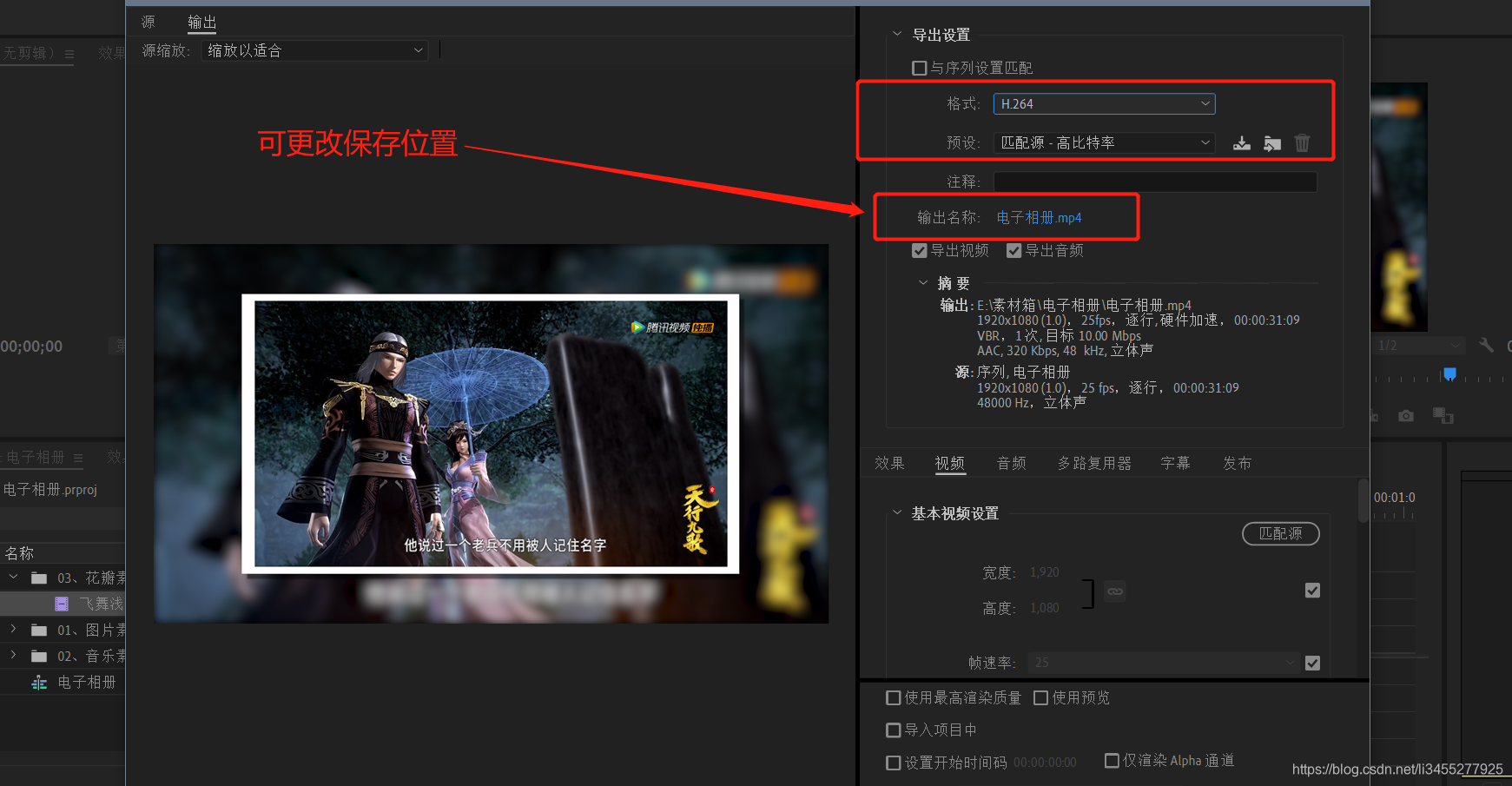Toggle the 帧速率 match source checkbox
This screenshot has width=1512, height=786.
pos(1312,663)
